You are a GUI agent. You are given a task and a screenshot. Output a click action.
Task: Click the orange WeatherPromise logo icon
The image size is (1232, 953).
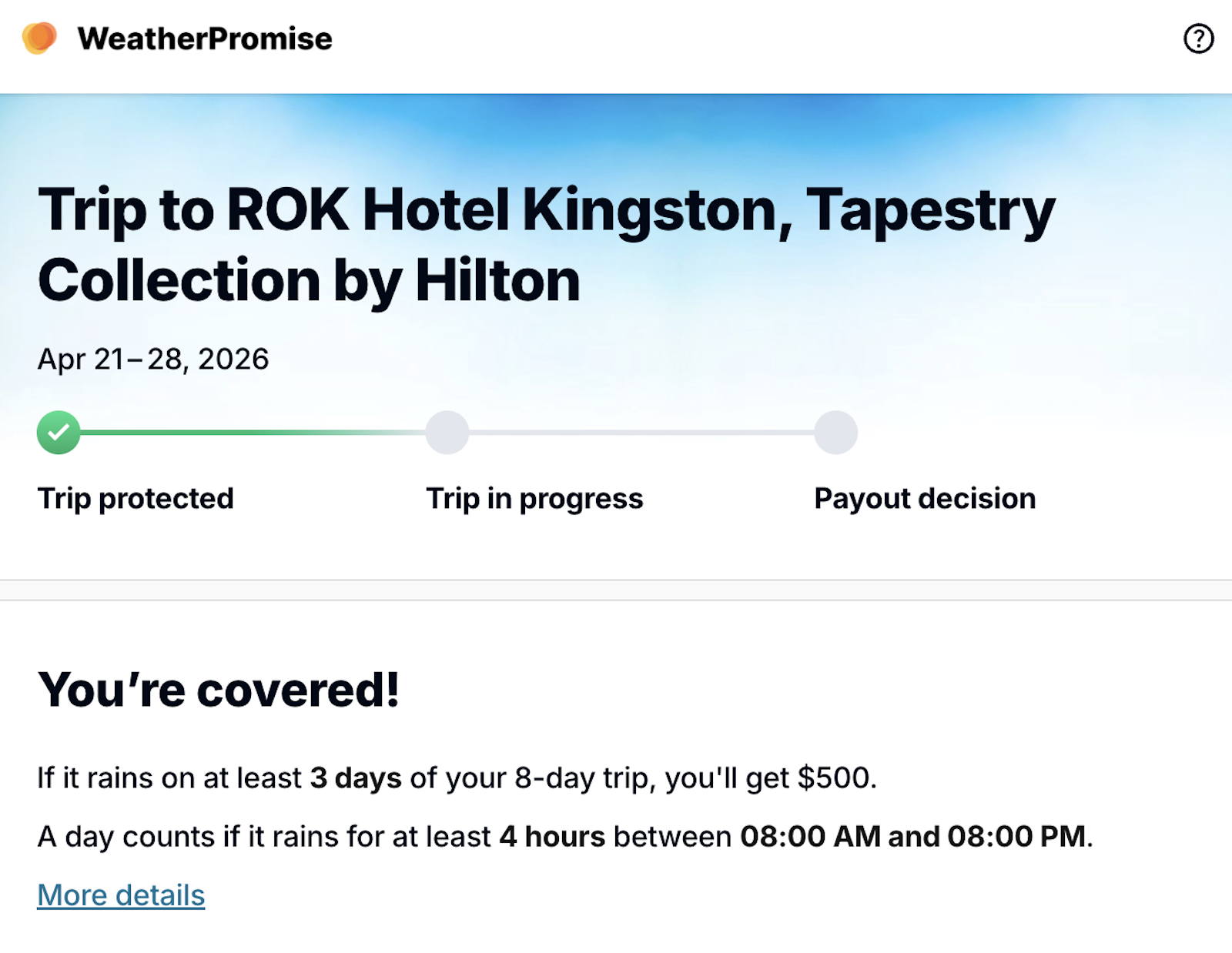coord(39,38)
